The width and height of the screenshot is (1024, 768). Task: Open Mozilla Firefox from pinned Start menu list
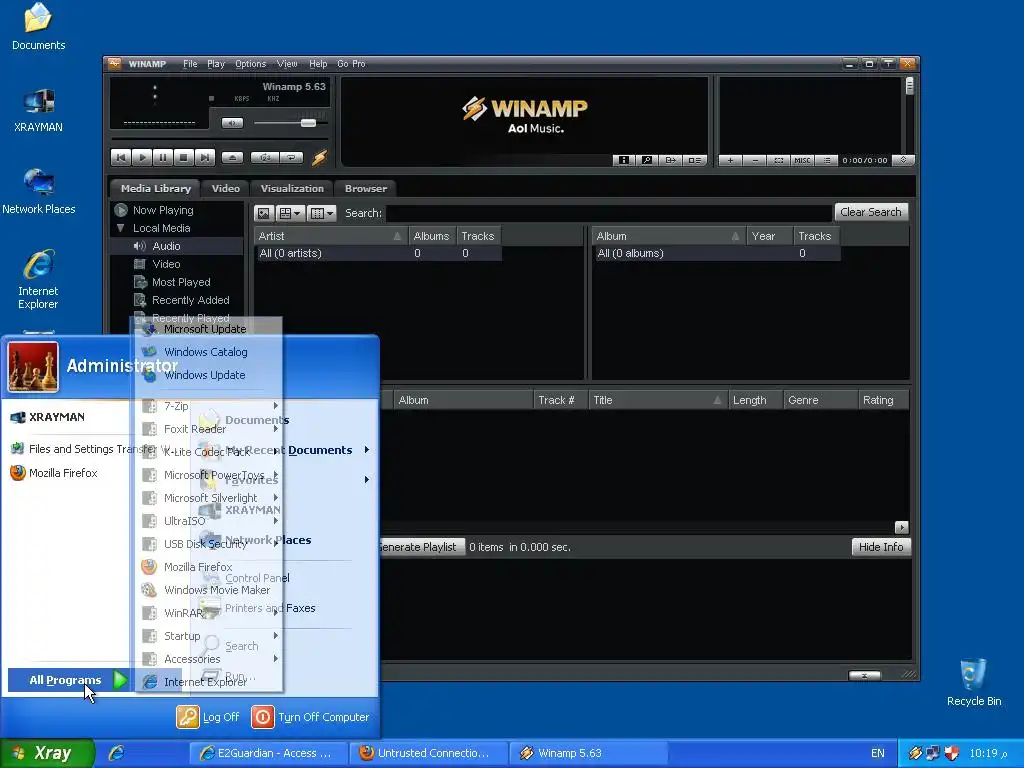54,473
